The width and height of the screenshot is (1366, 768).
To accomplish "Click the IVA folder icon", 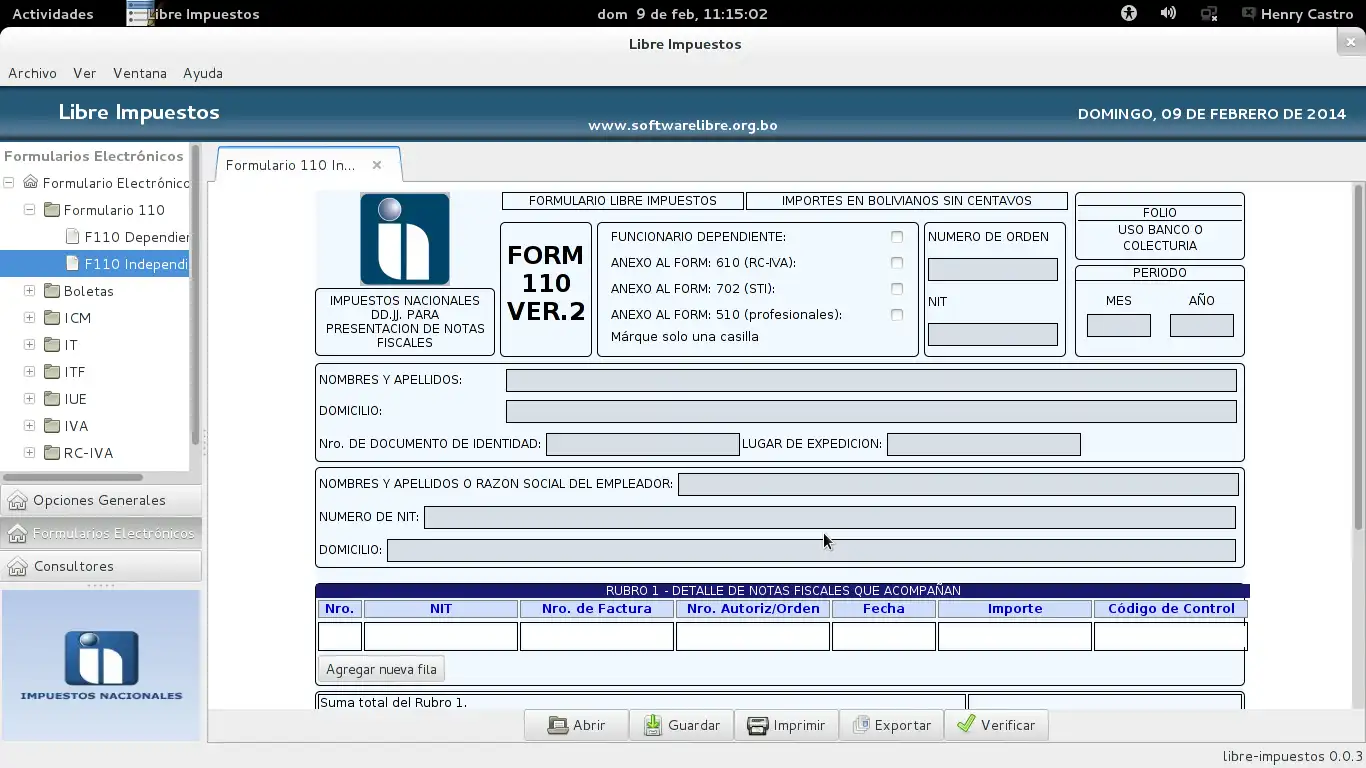I will point(52,426).
